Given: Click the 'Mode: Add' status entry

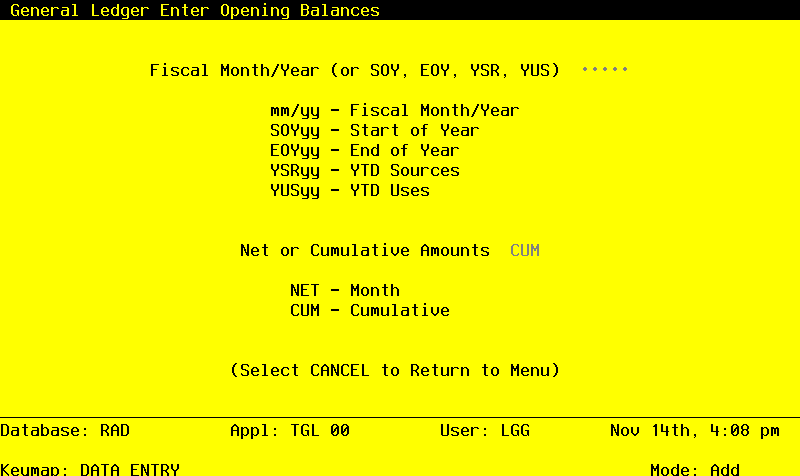Looking at the screenshot, I should 695,469.
